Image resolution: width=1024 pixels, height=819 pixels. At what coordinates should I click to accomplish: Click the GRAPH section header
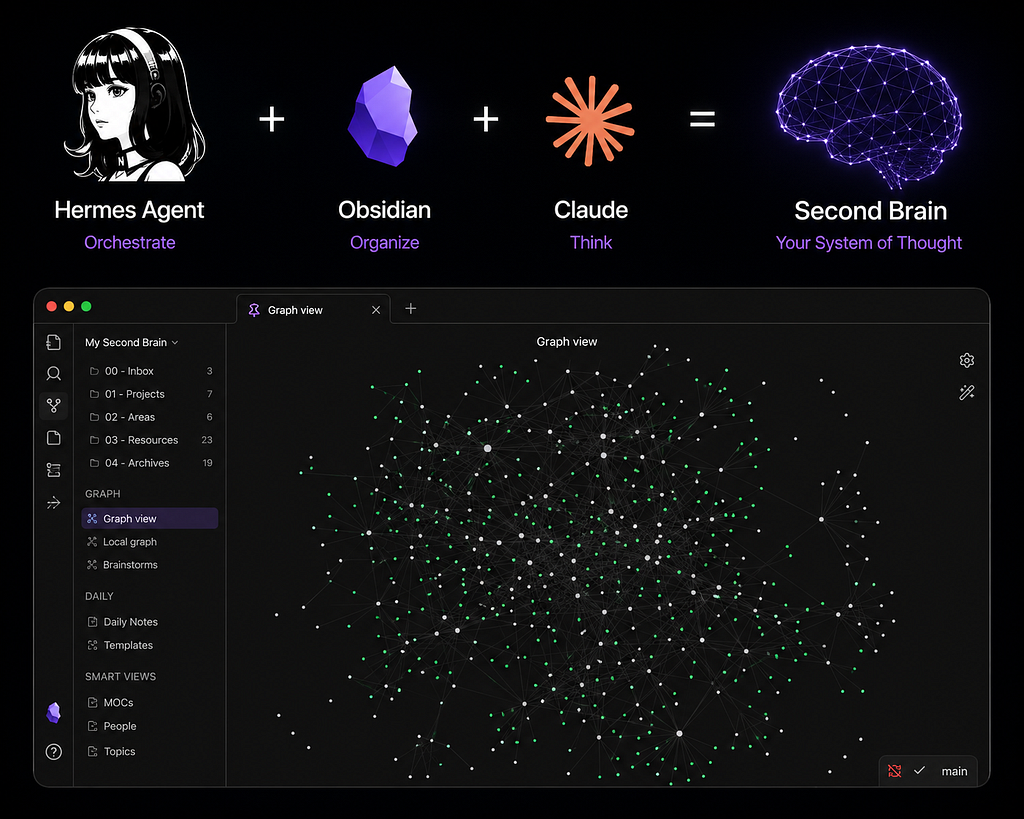point(103,494)
